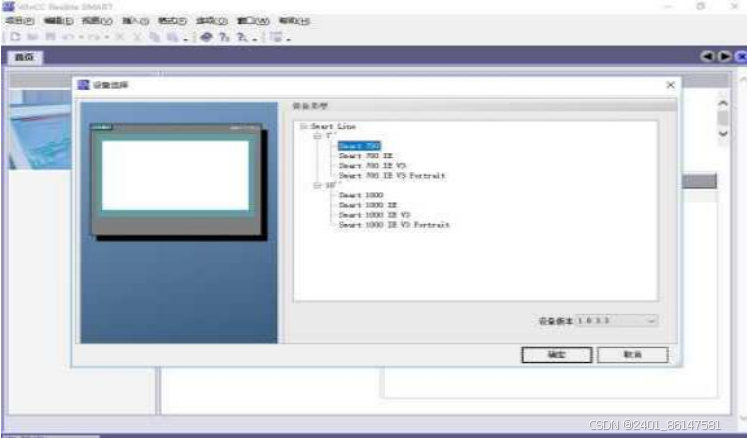Confirm device selection with 确定 button
The width and height of the screenshot is (747, 438).
[557, 355]
